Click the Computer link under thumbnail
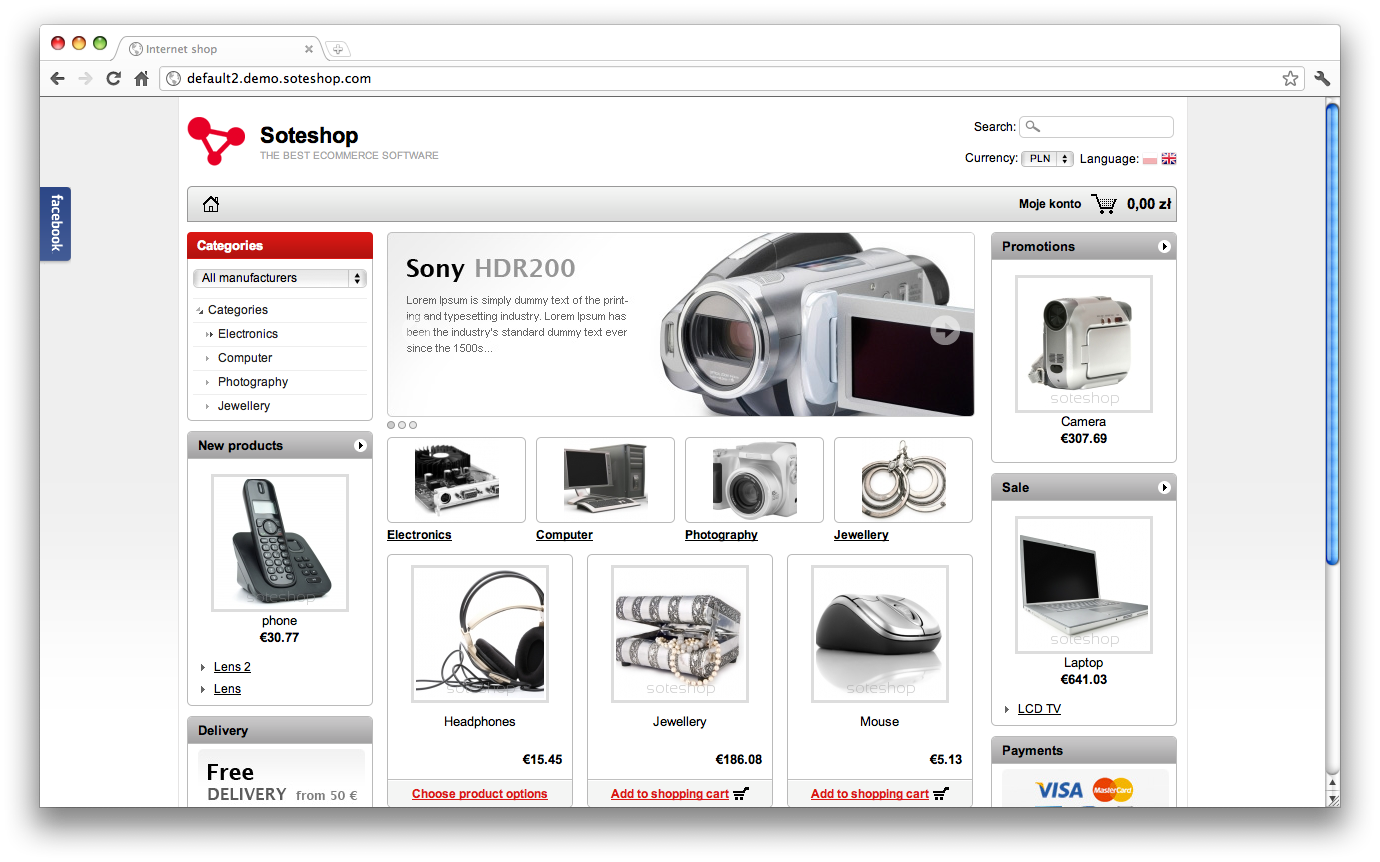Viewport: 1380px width, 862px height. pos(564,535)
